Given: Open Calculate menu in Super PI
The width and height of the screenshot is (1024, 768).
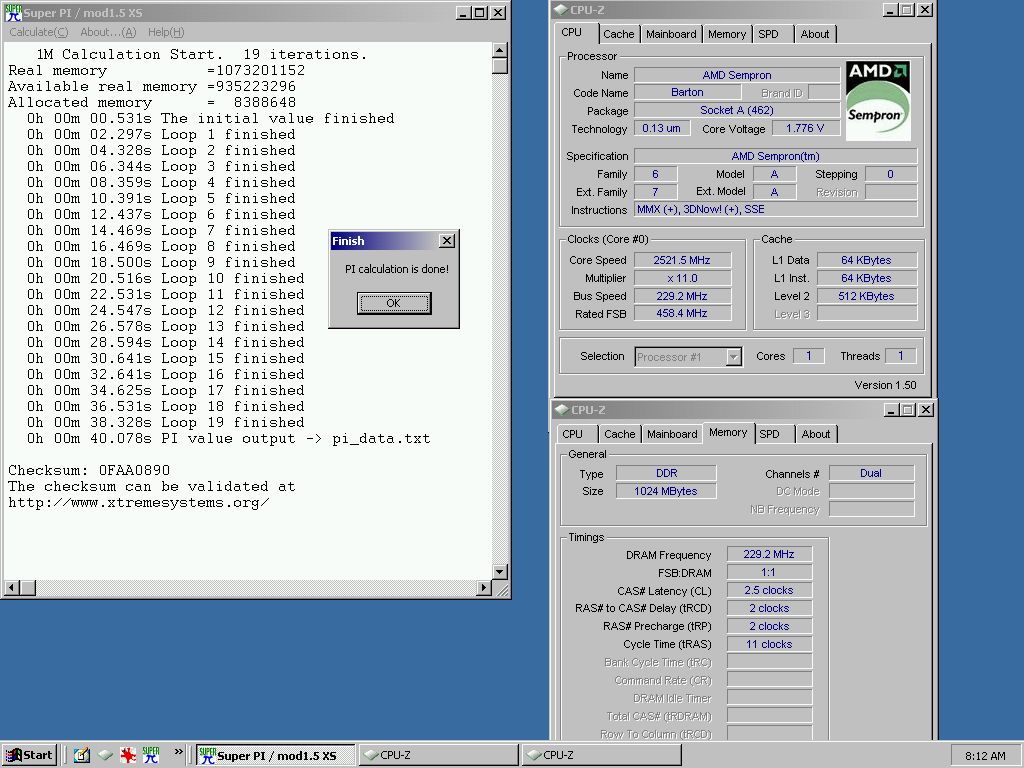Looking at the screenshot, I should click(x=39, y=32).
